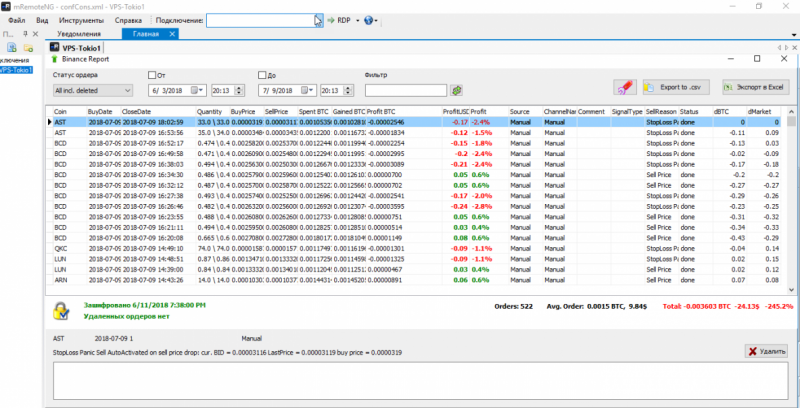This screenshot has width=800, height=408.
Task: Enable the От date checkbox
Action: point(151,74)
